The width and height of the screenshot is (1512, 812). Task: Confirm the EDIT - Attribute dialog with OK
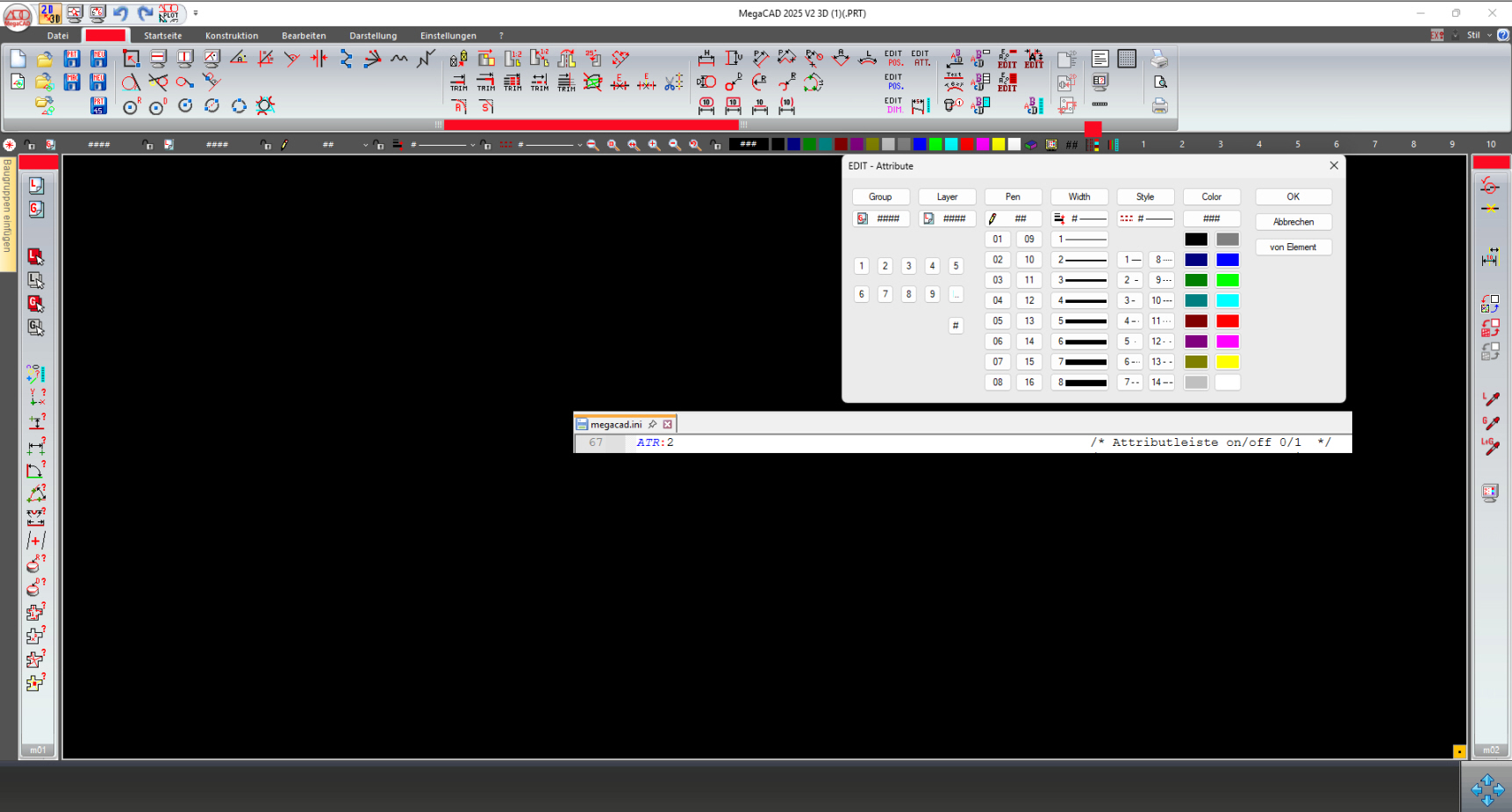click(1293, 197)
